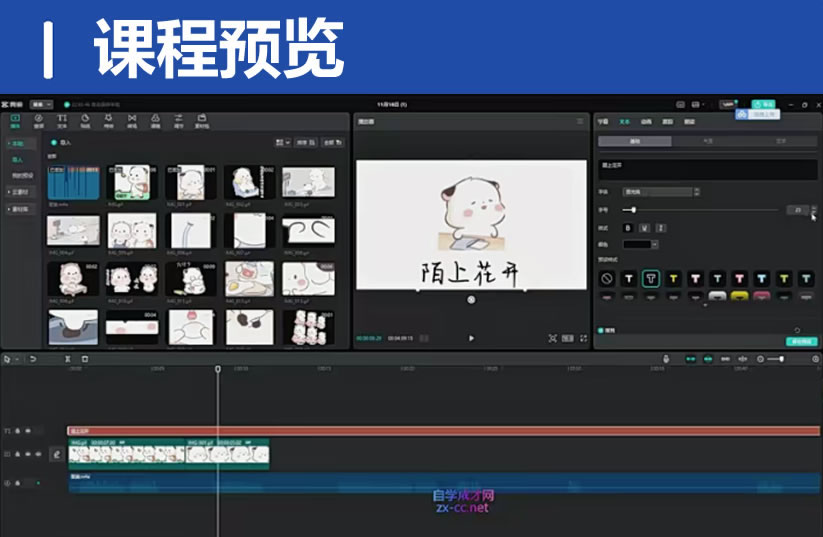Viewport: 823px width, 537px height.
Task: Switch to the Animation tab in right panel
Action: 646,121
